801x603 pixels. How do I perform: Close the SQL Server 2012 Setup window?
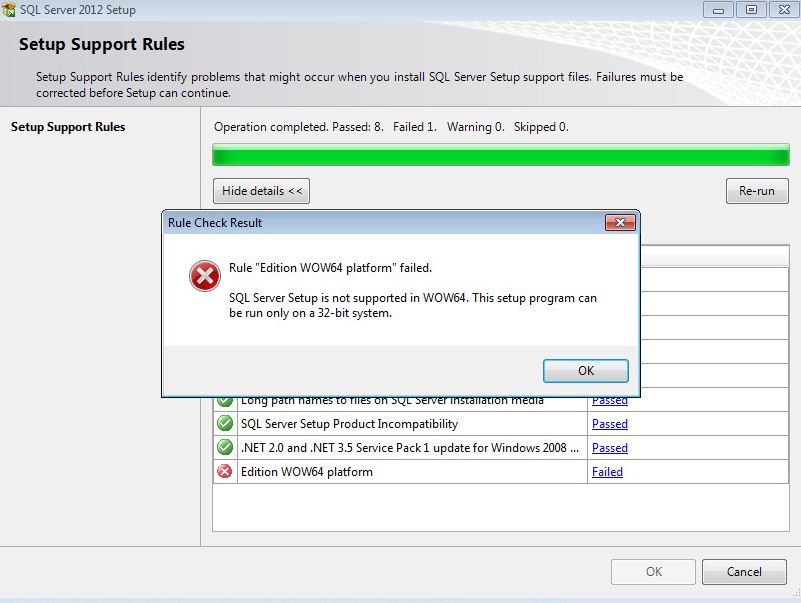(x=784, y=10)
